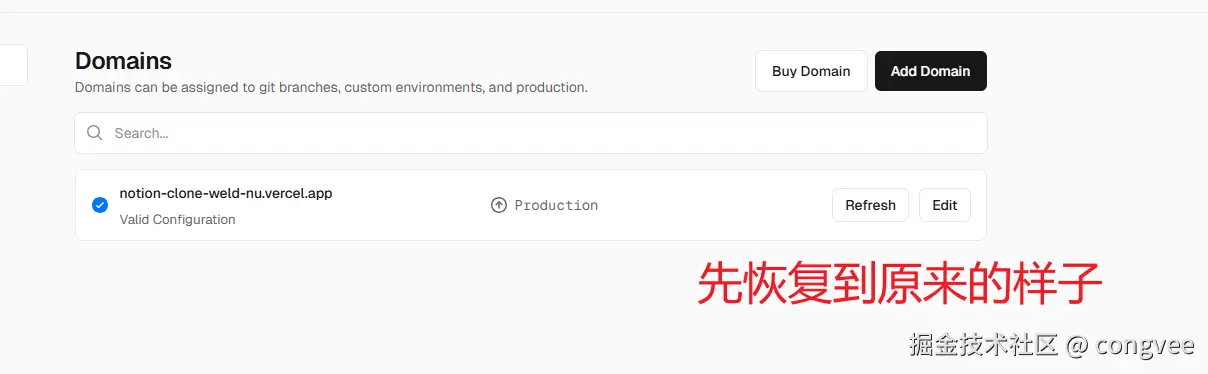Image resolution: width=1208 pixels, height=374 pixels.
Task: Click empty area inside the domain row card
Action: pos(715,205)
